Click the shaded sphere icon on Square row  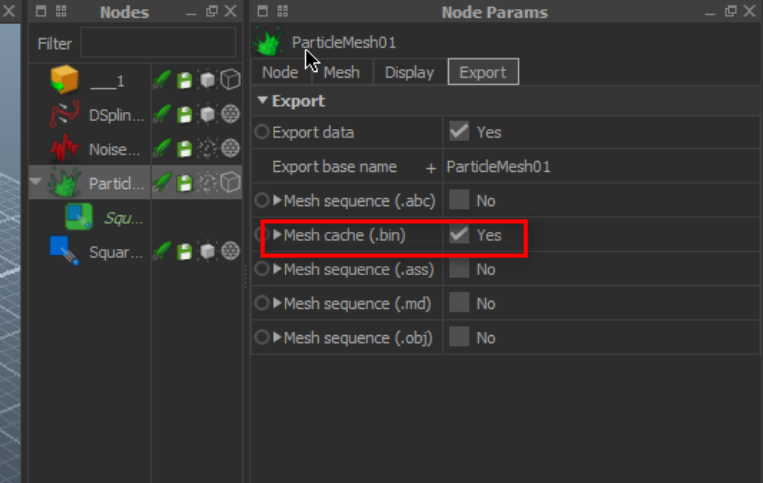(230, 251)
